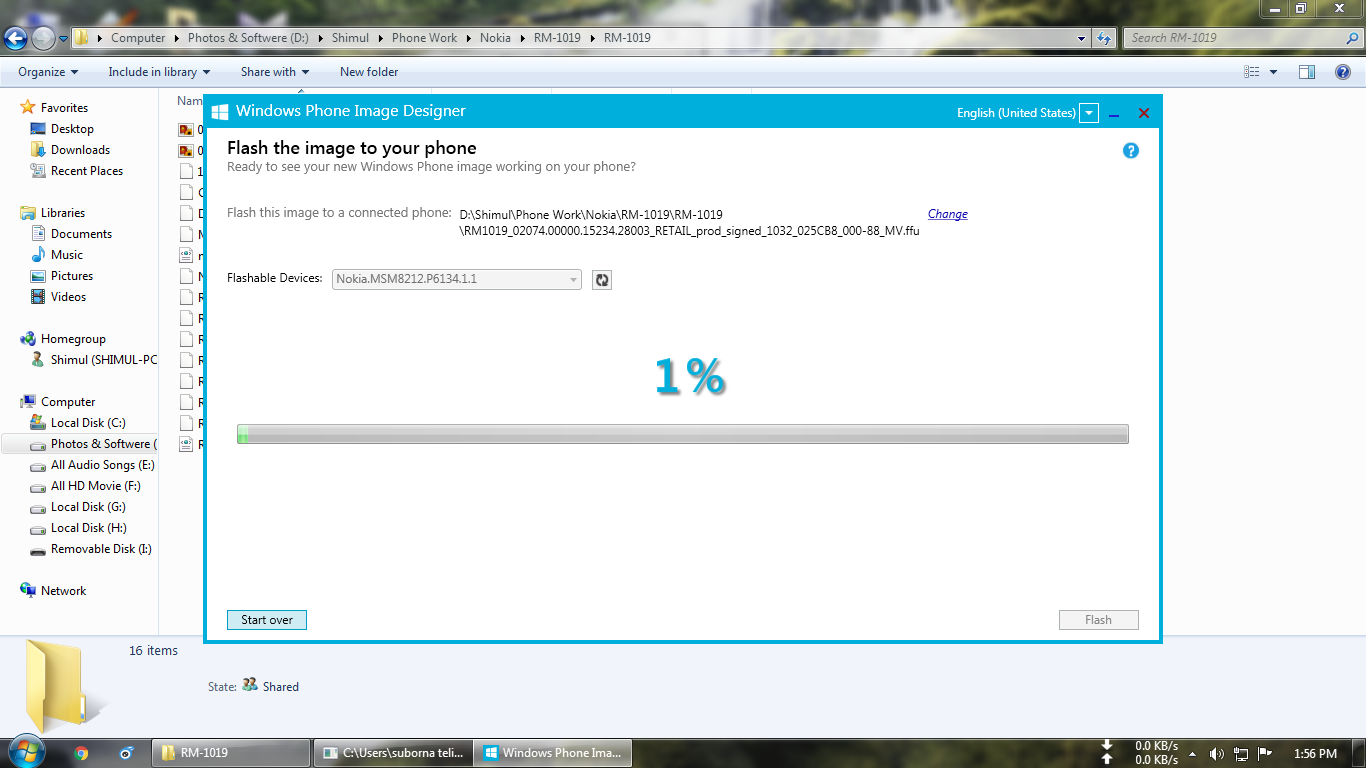Click the Change your view icon
Viewport: 1366px width, 768px height.
tap(1251, 72)
